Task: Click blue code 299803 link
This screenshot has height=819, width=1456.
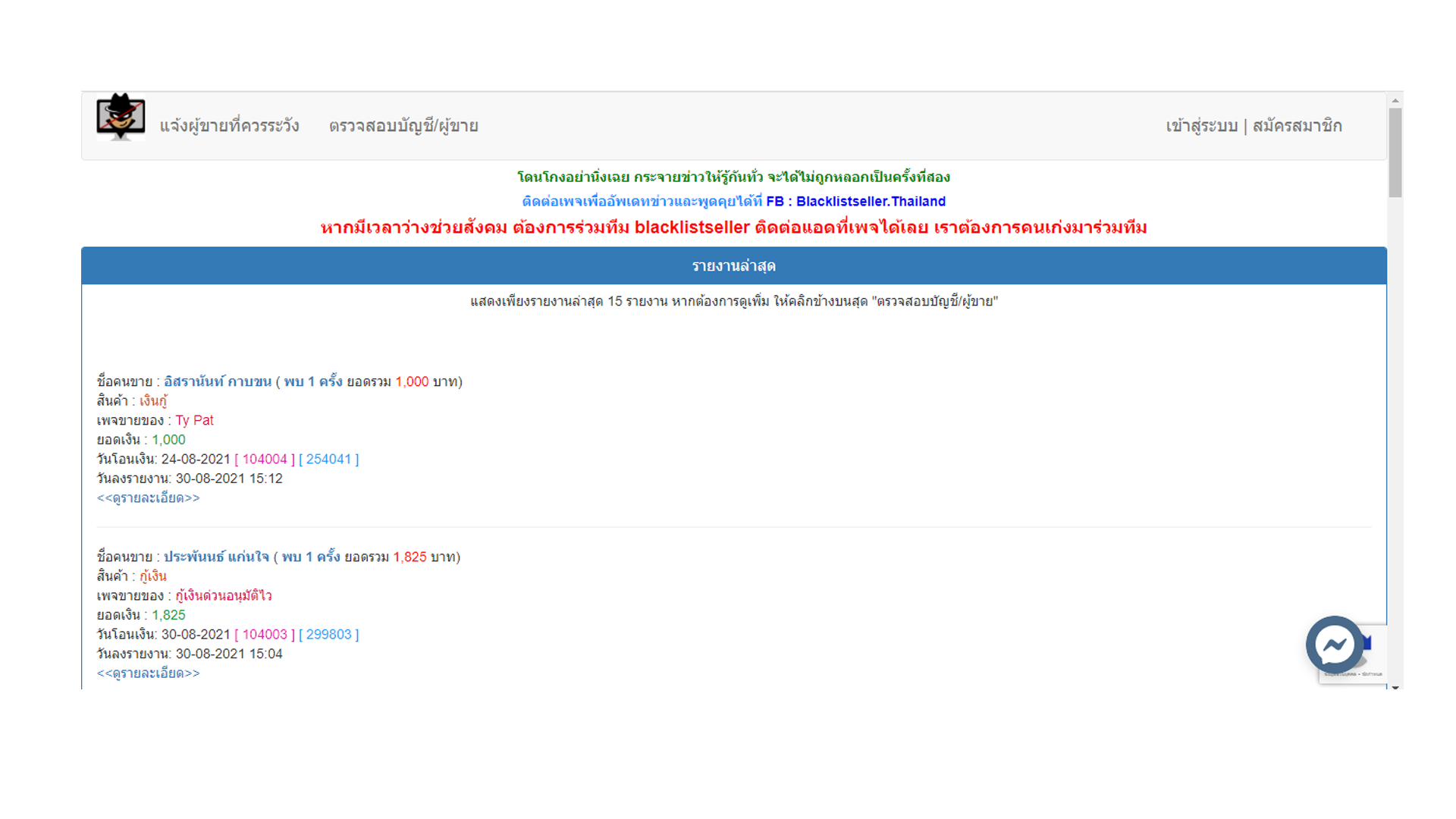Action: pyautogui.click(x=328, y=635)
